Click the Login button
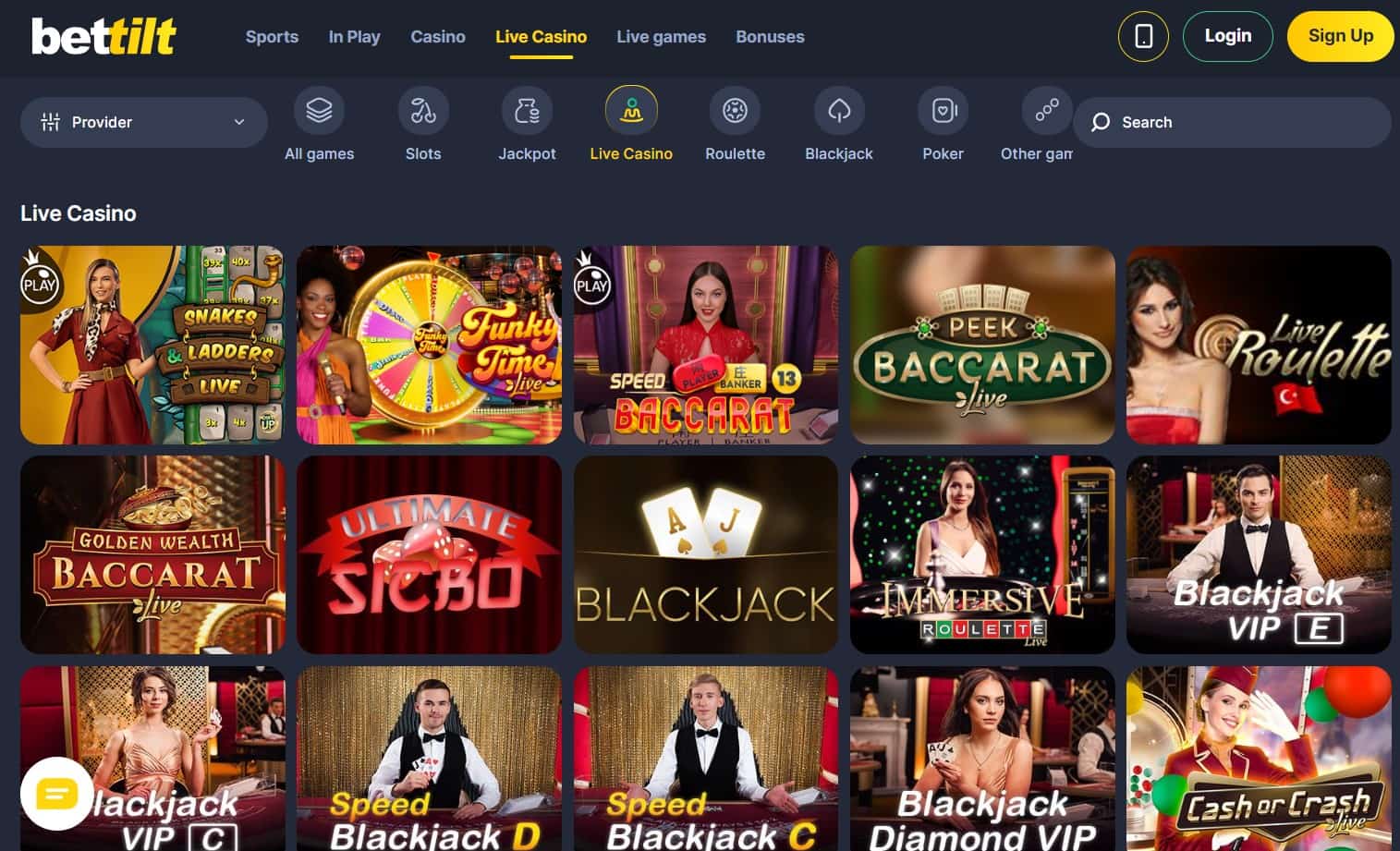Screen dimensions: 1400x851 pos(1228,36)
